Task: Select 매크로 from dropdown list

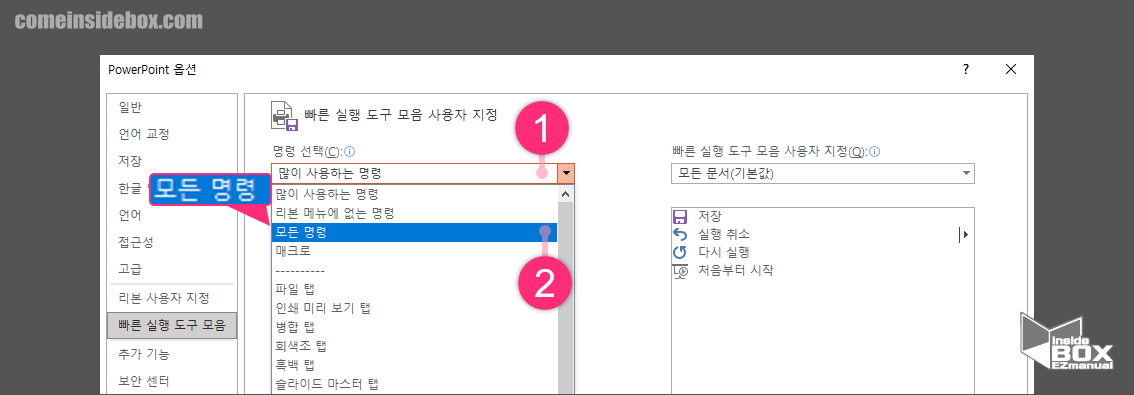Action: [414, 251]
